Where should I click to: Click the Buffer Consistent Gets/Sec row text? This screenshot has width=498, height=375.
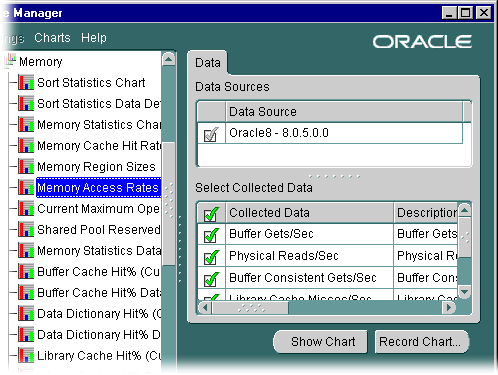click(x=303, y=278)
